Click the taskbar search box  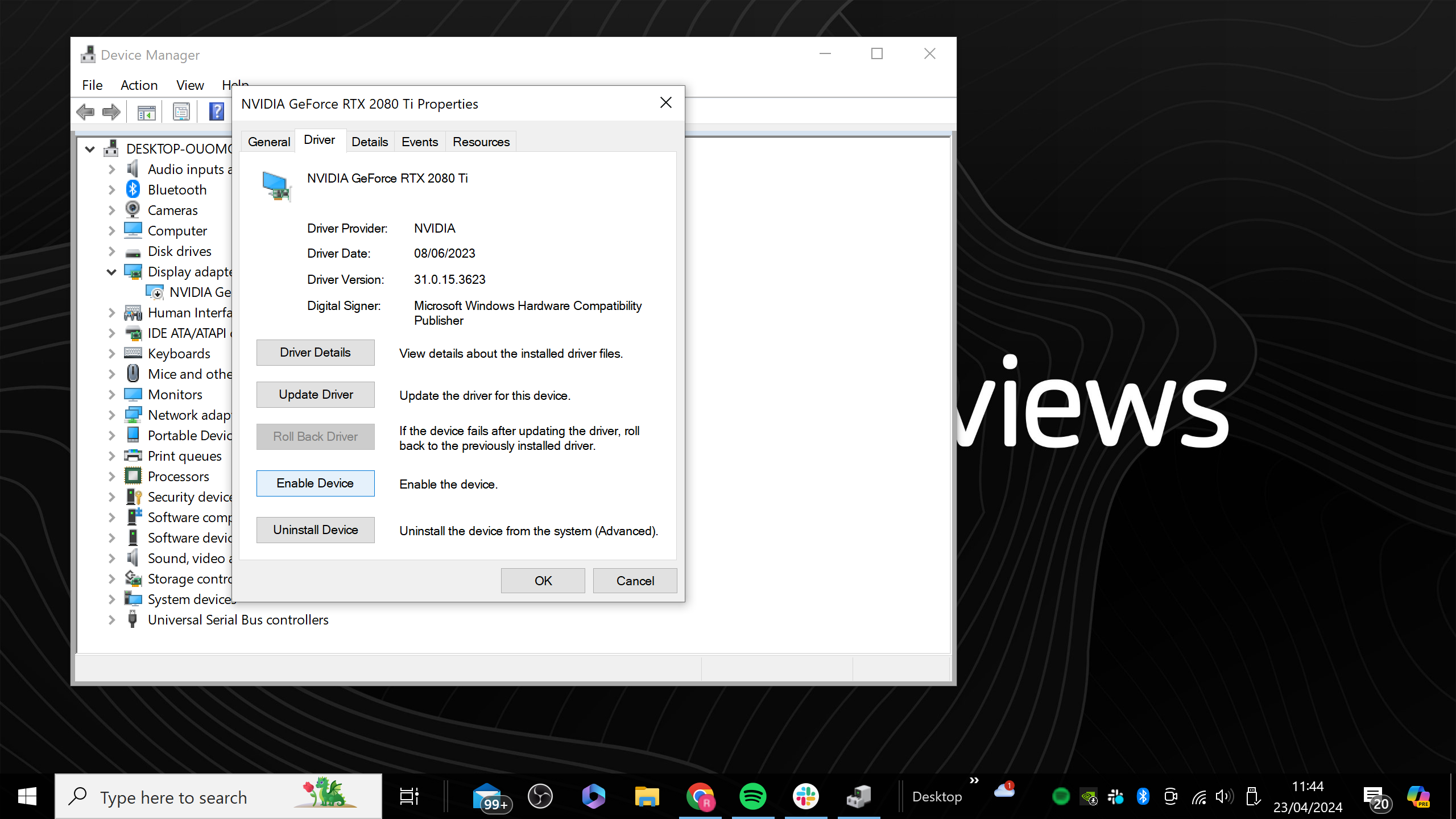[x=218, y=796]
